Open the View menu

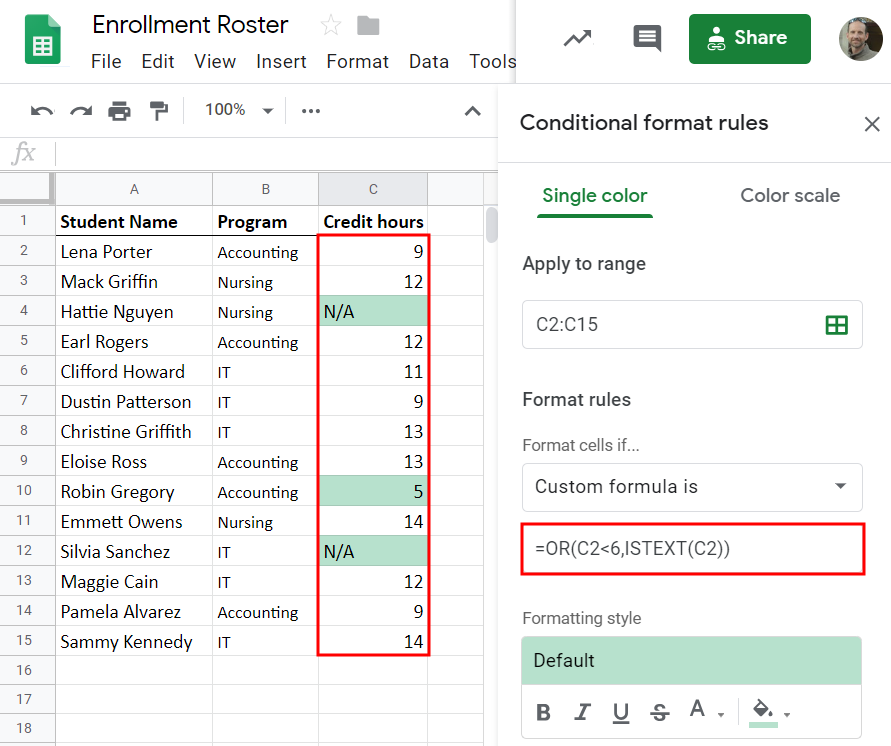215,61
